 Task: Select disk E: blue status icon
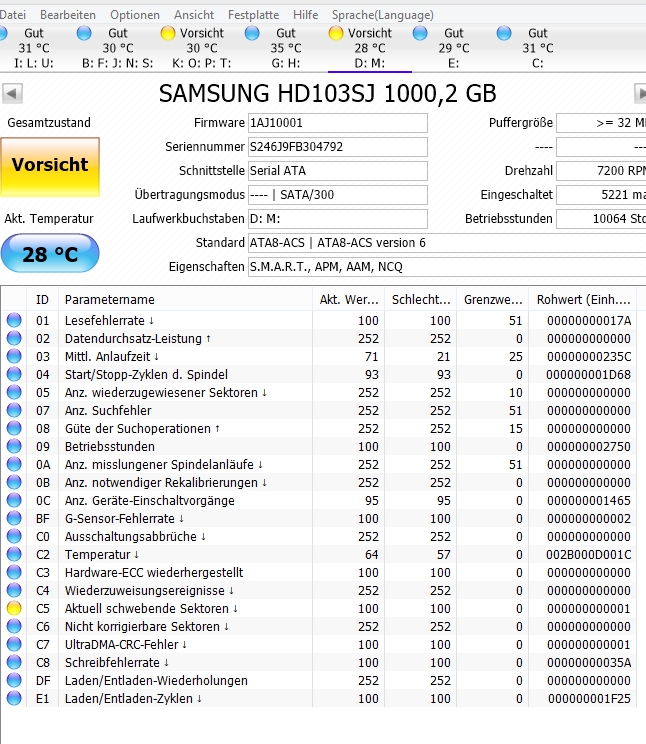point(420,33)
